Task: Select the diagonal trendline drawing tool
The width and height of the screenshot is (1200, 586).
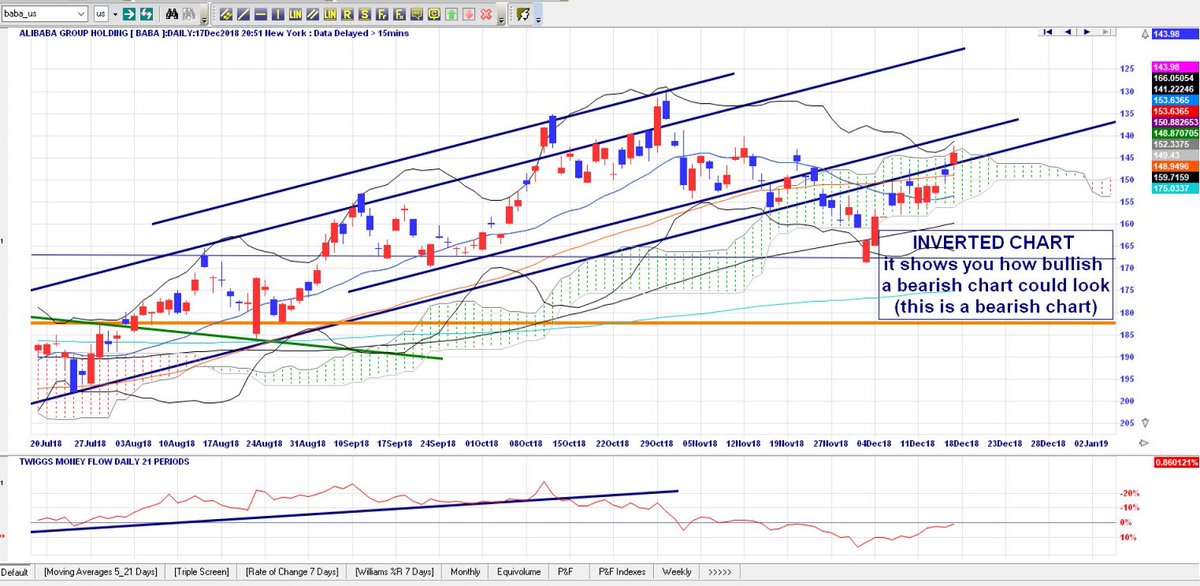Action: coord(243,15)
